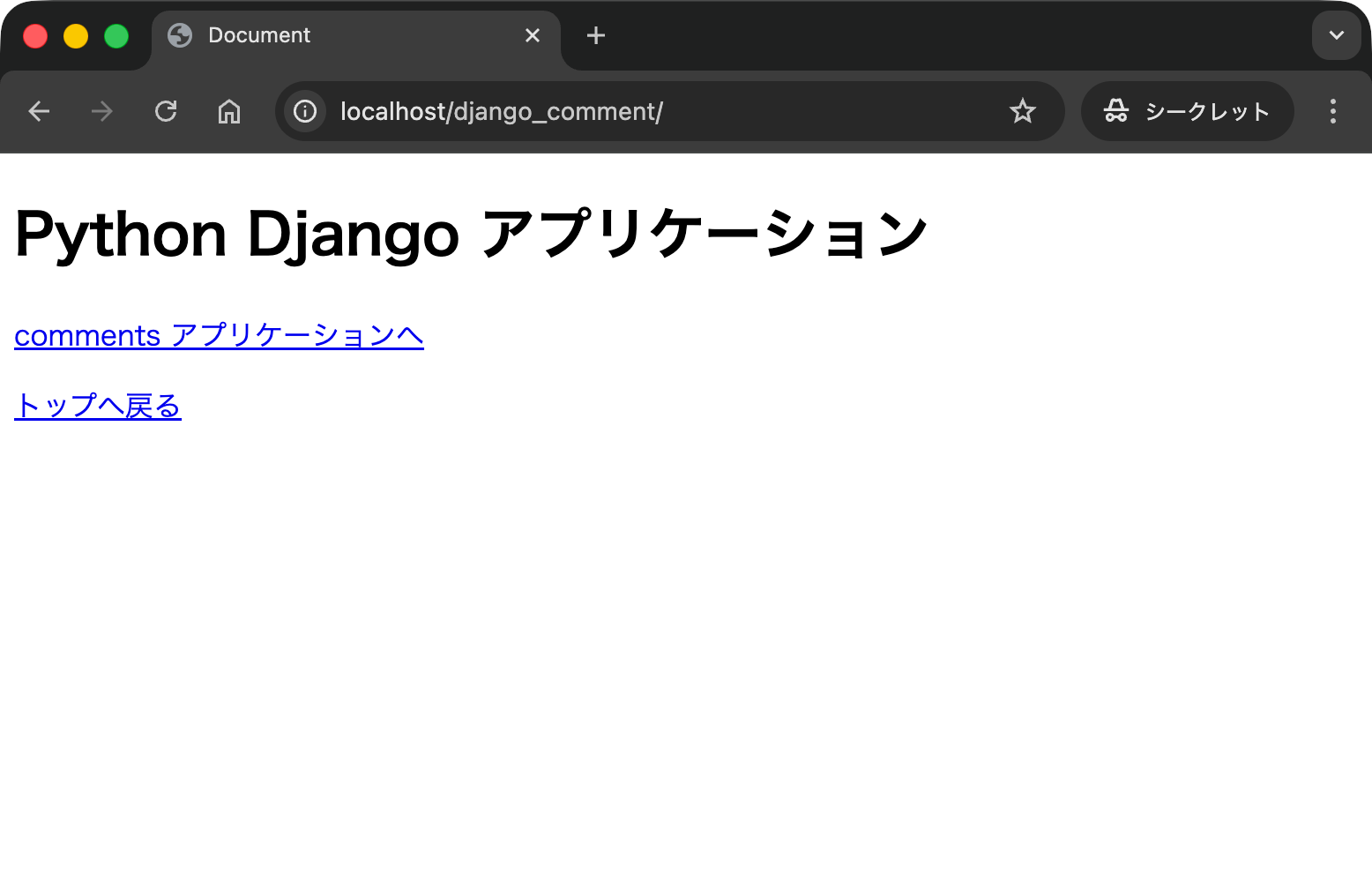This screenshot has width=1372, height=882.
Task: Click the yellow minimize window button
Action: tap(76, 35)
